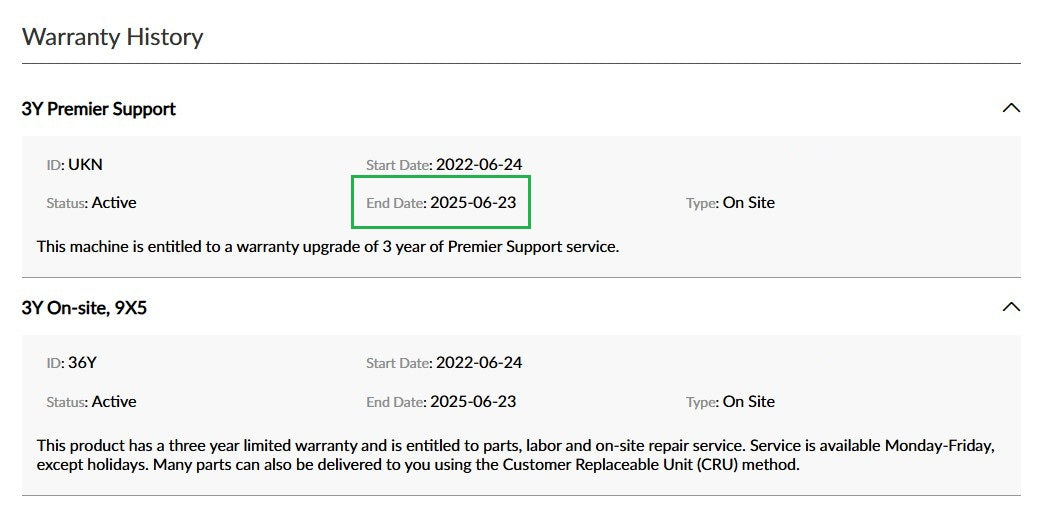The image size is (1046, 509).
Task: Click the 3Y On-site End Date value
Action: point(473,401)
